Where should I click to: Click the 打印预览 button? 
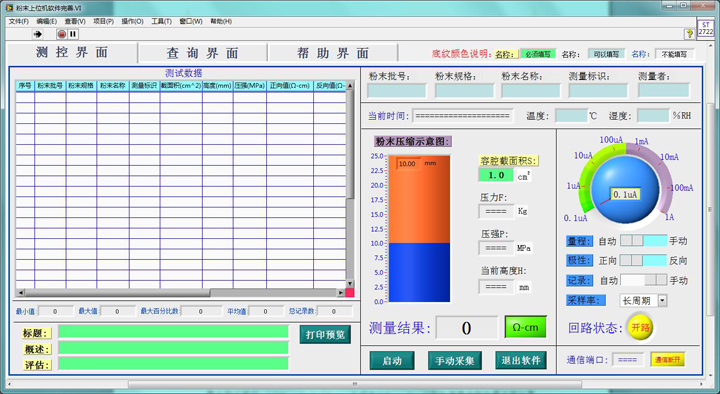(x=326, y=335)
